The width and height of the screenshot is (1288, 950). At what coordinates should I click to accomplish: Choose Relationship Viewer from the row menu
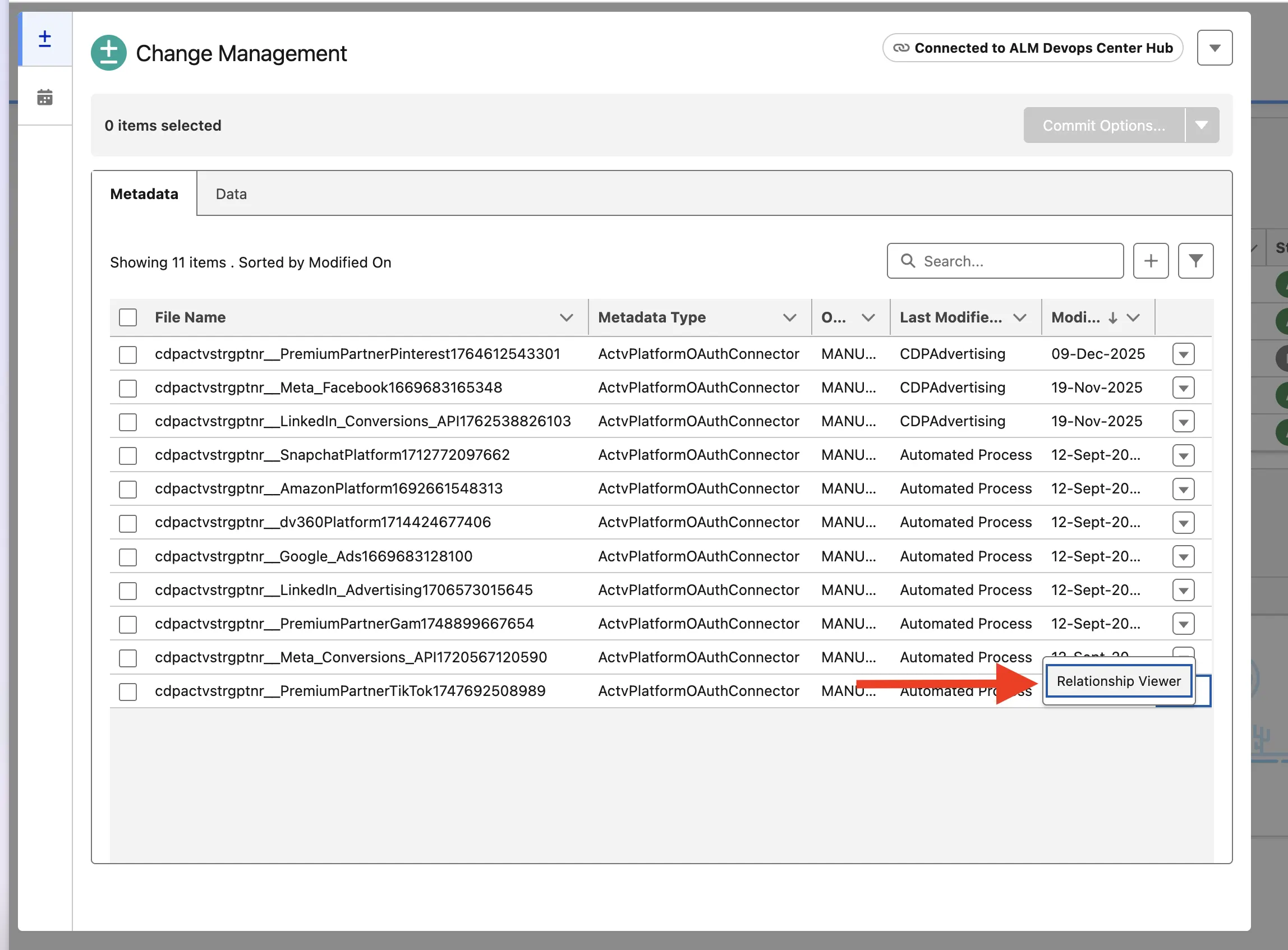click(x=1118, y=681)
